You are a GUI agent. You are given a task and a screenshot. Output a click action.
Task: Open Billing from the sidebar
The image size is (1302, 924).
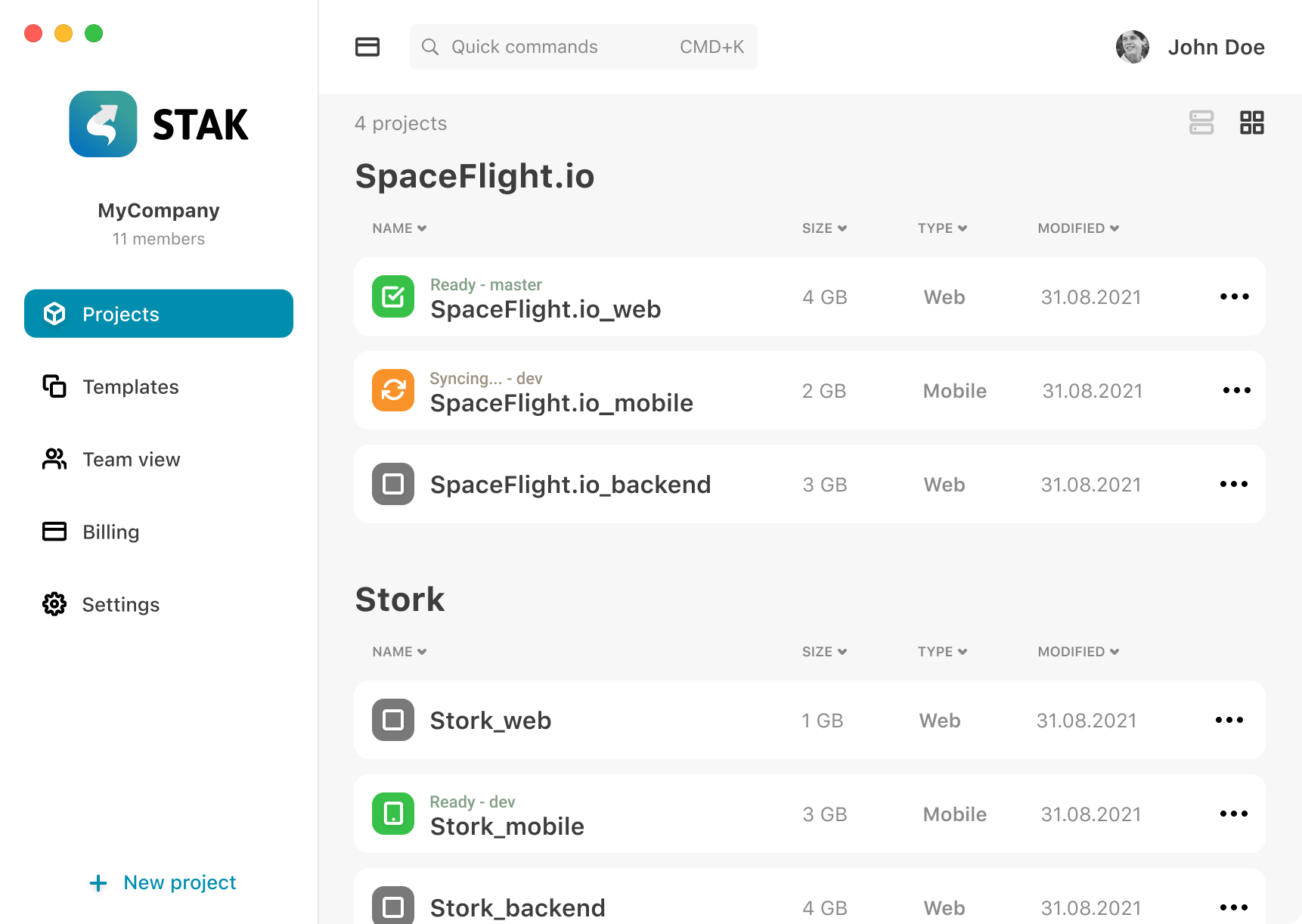pyautogui.click(x=110, y=532)
